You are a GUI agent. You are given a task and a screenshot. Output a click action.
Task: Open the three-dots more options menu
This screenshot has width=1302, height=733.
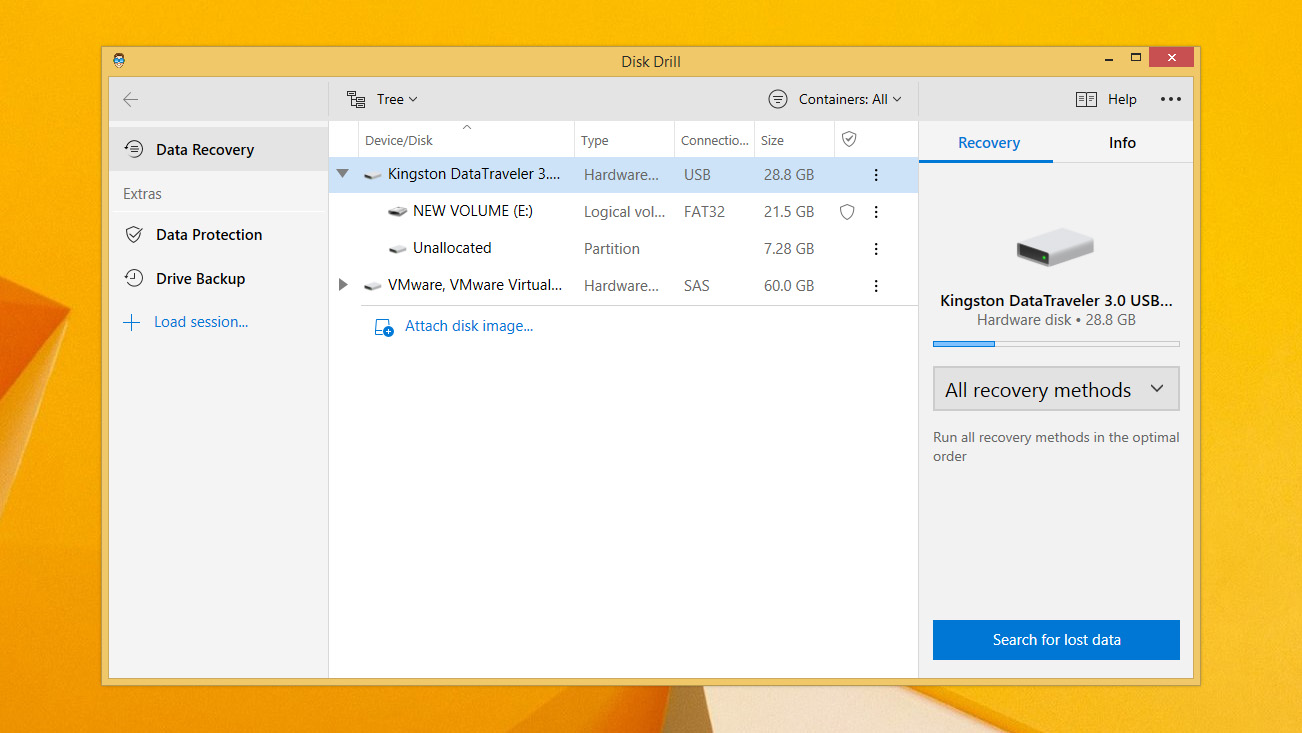point(1170,99)
